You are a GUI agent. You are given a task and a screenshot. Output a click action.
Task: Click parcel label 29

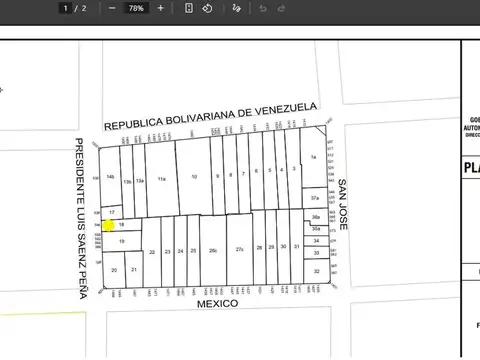coord(271,247)
